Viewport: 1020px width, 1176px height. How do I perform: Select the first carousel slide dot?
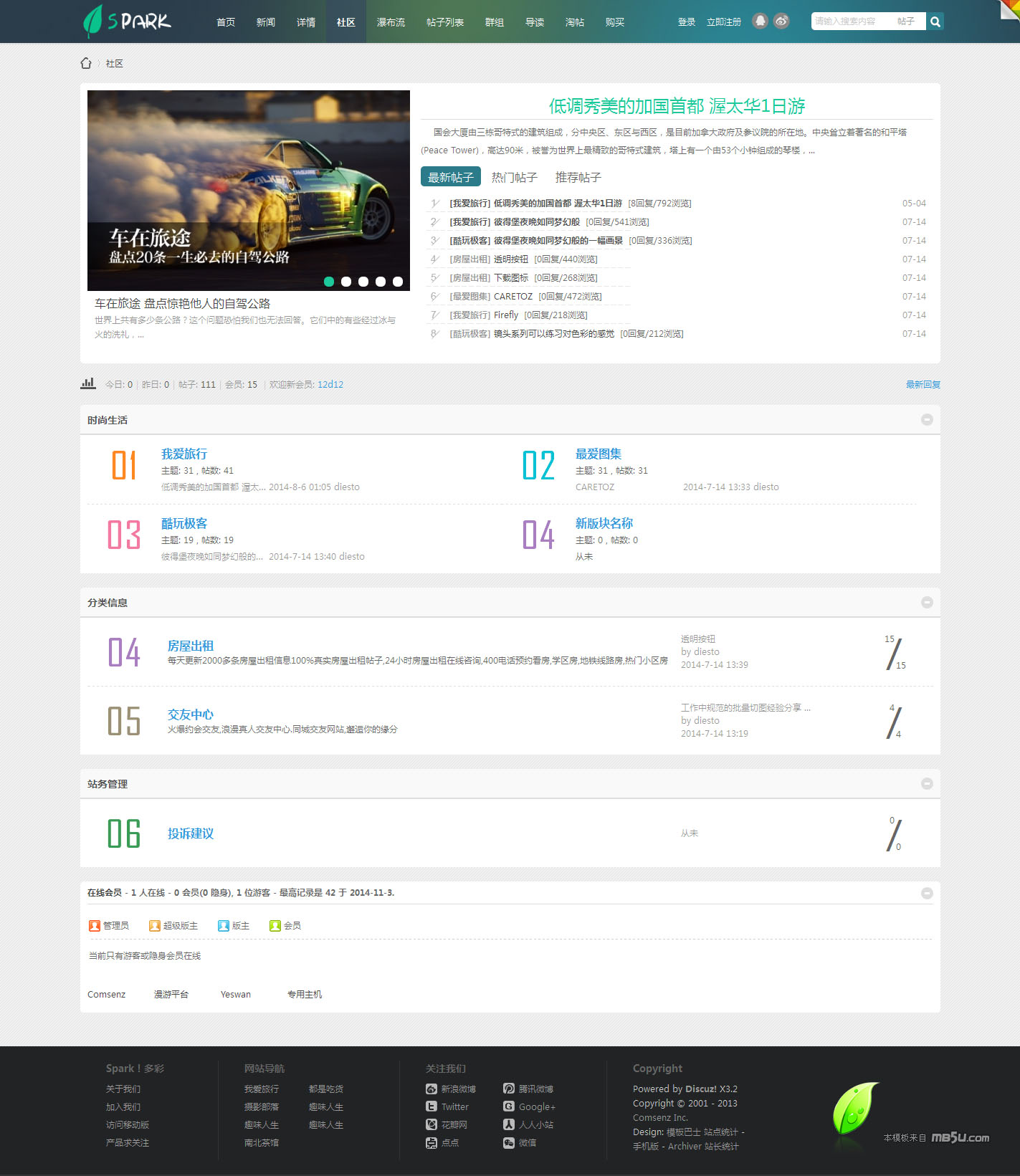[x=329, y=282]
